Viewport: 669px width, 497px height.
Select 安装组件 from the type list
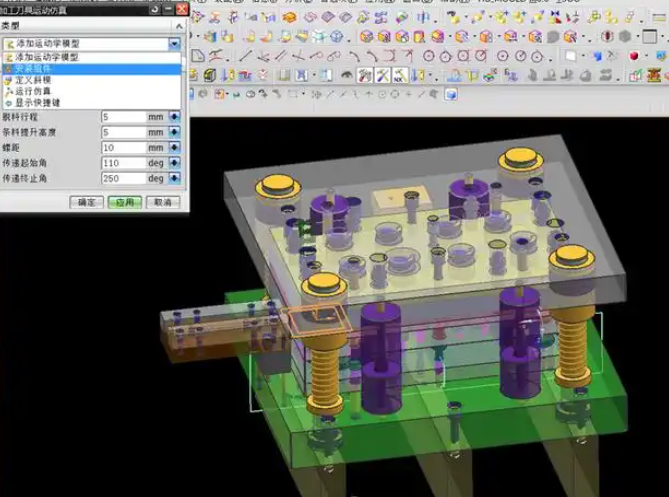click(40, 68)
